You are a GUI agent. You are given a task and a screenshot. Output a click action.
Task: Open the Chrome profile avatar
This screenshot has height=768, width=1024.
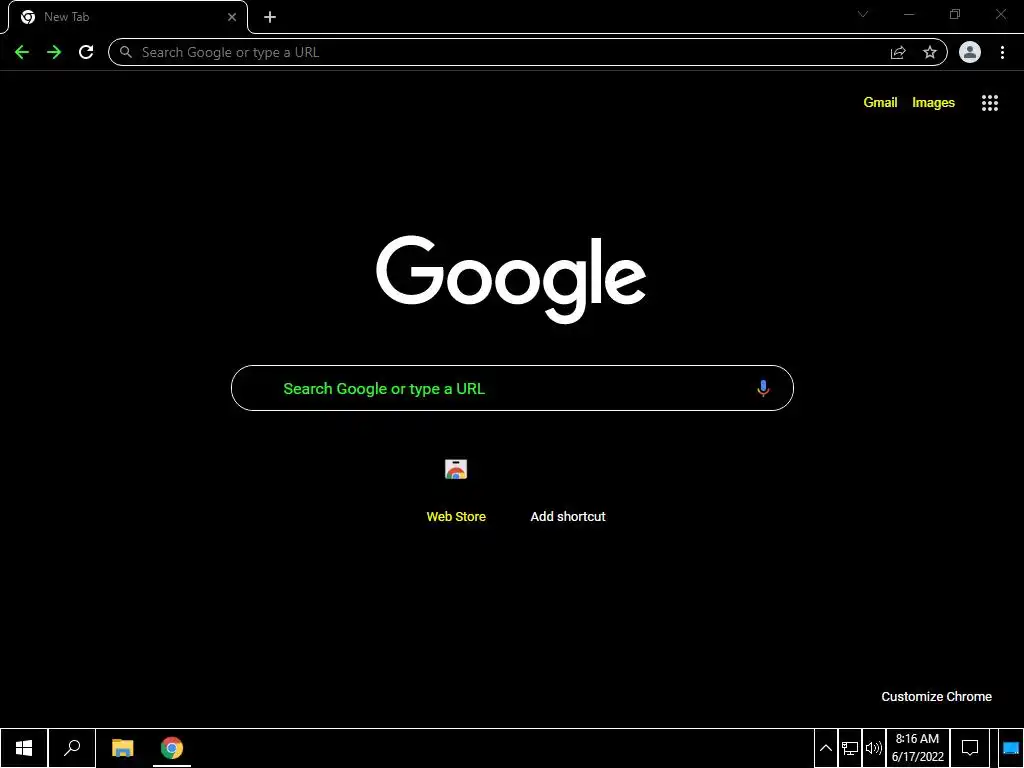[x=970, y=52]
